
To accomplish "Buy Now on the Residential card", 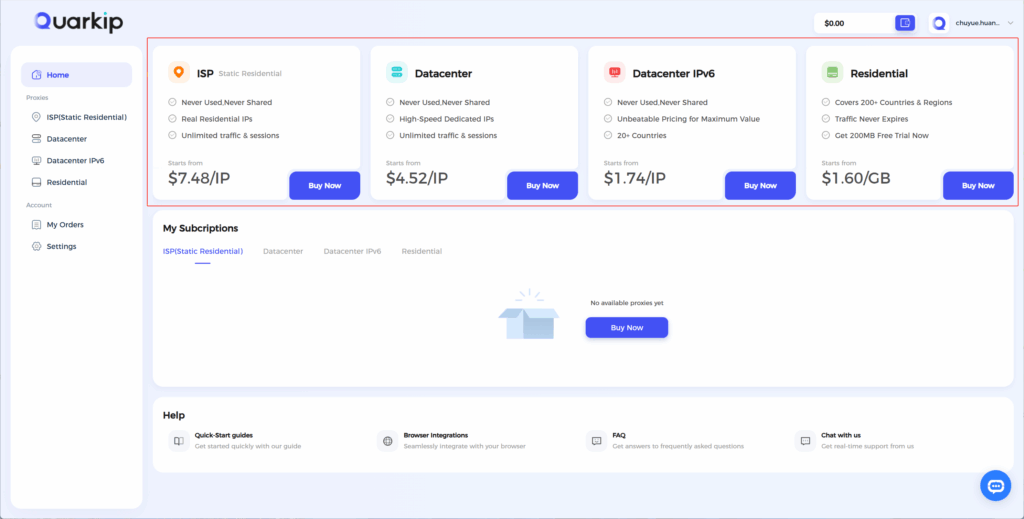I will coord(978,185).
